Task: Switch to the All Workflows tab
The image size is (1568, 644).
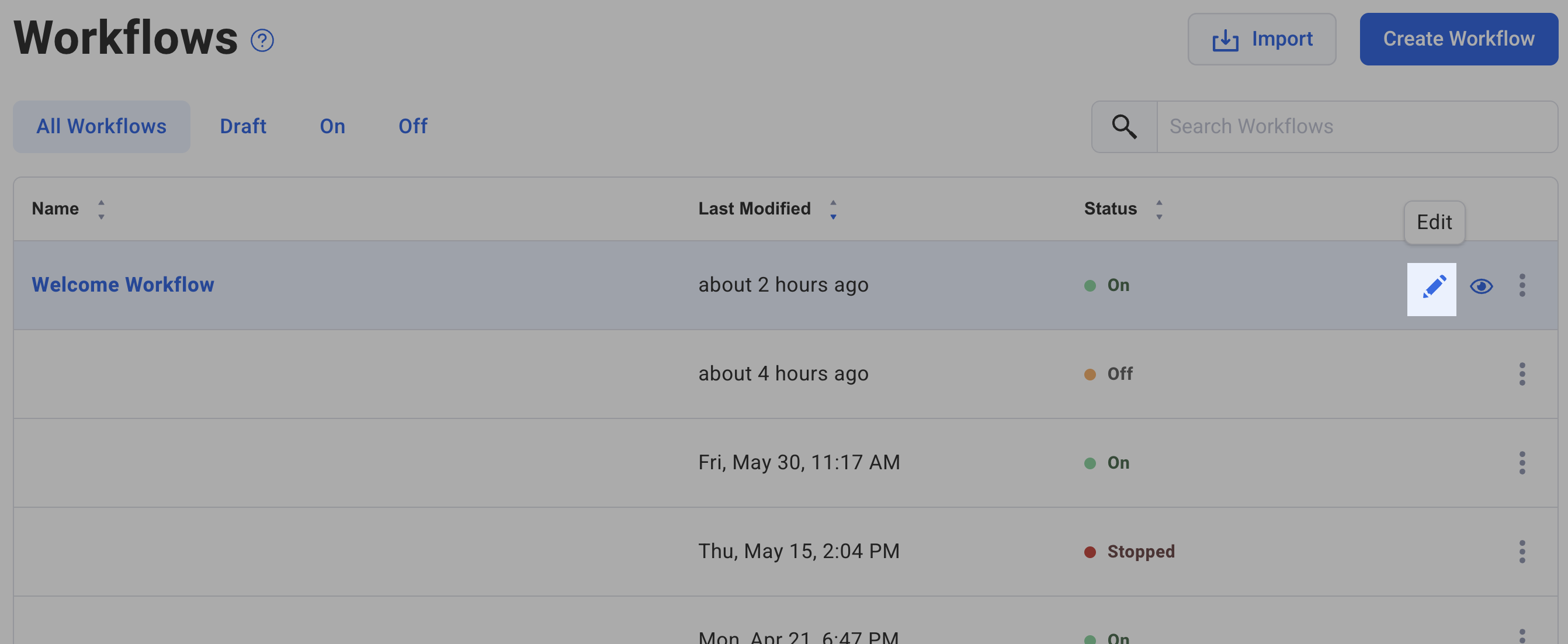Action: (101, 127)
